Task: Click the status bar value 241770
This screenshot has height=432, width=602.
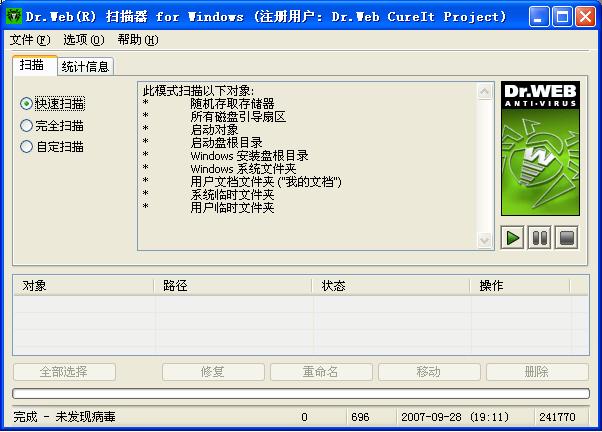Action: [x=557, y=417]
